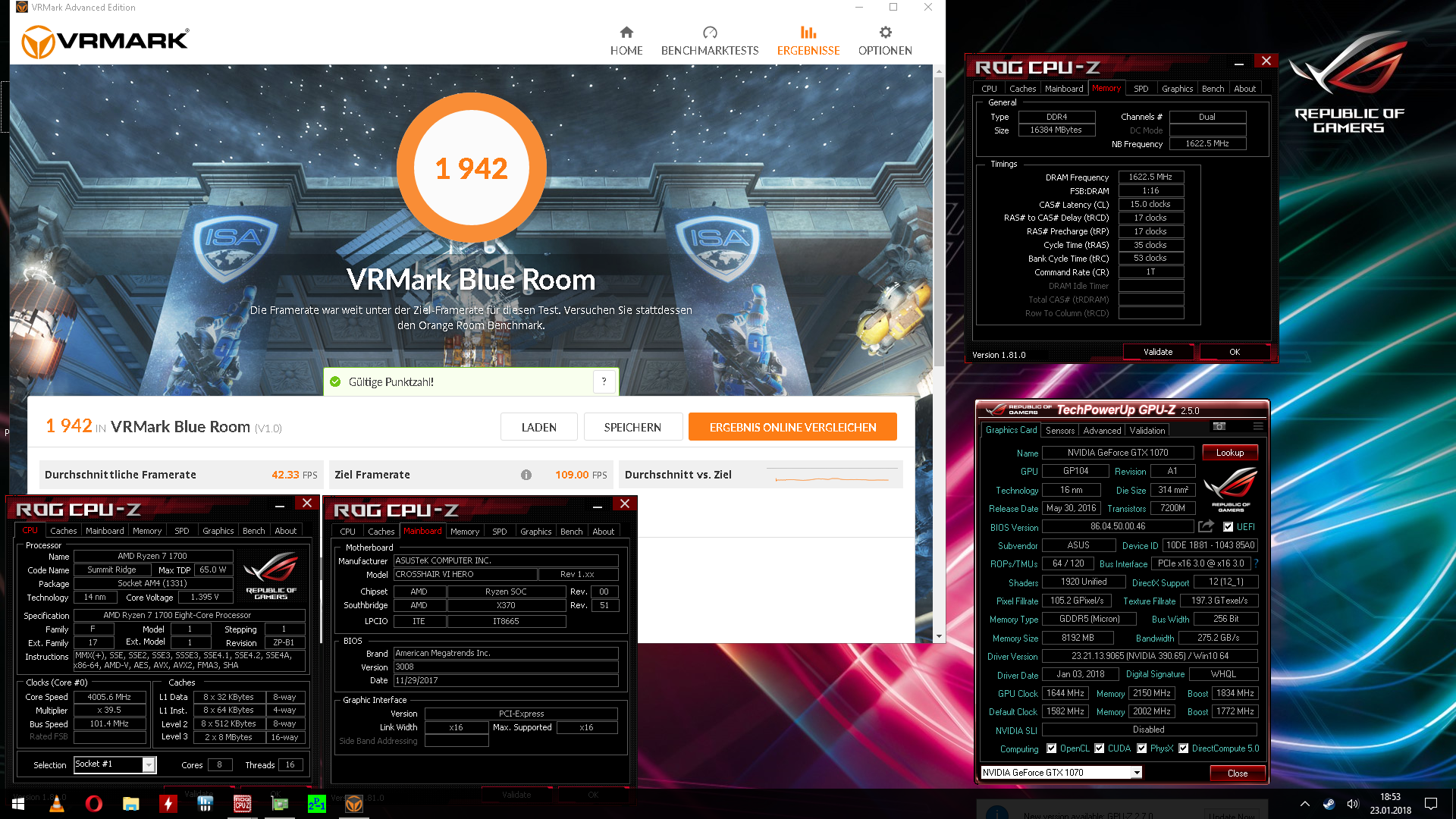Screen dimensions: 1456x819
Task: Click the GPU Name field NVIDIA GeForce GTX 1070
Action: (x=1118, y=453)
